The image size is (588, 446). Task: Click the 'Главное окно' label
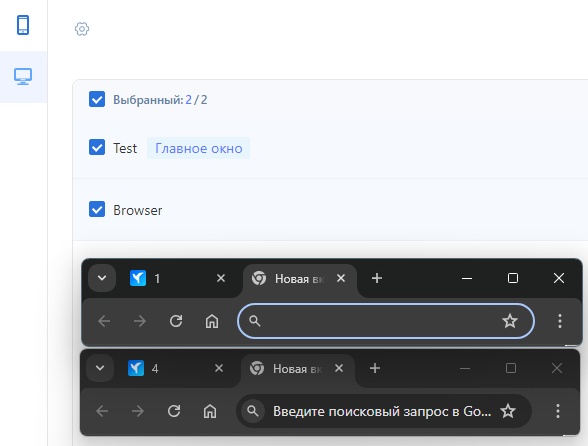[199, 148]
